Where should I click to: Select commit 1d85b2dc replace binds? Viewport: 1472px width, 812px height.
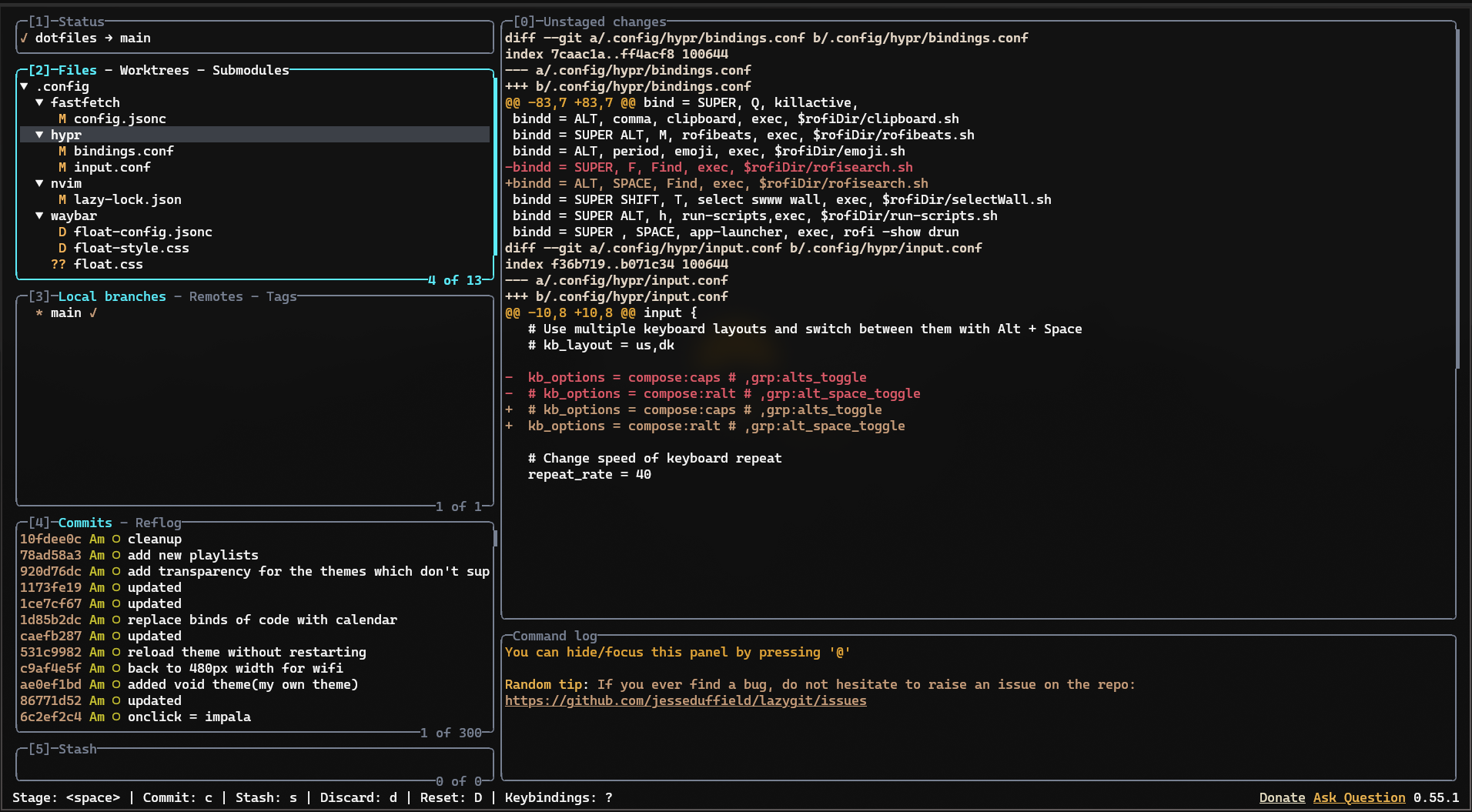coord(255,620)
